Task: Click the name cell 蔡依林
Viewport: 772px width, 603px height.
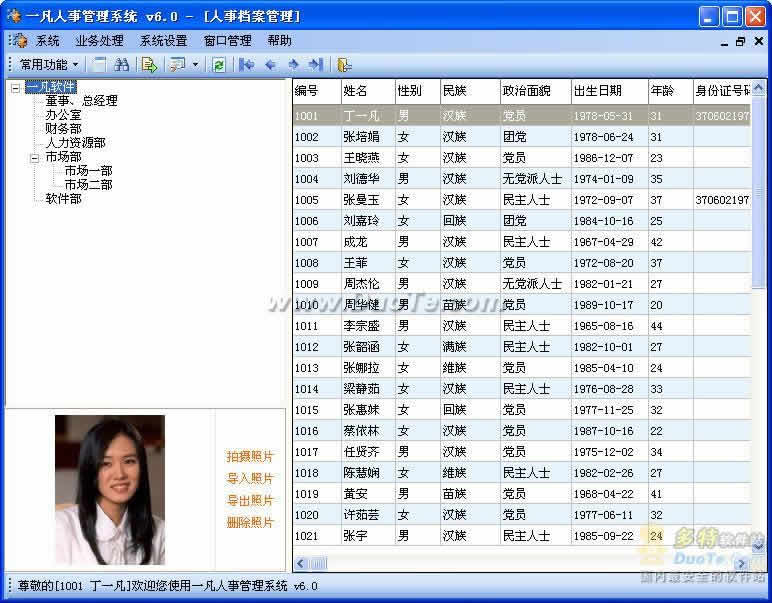Action: click(368, 431)
